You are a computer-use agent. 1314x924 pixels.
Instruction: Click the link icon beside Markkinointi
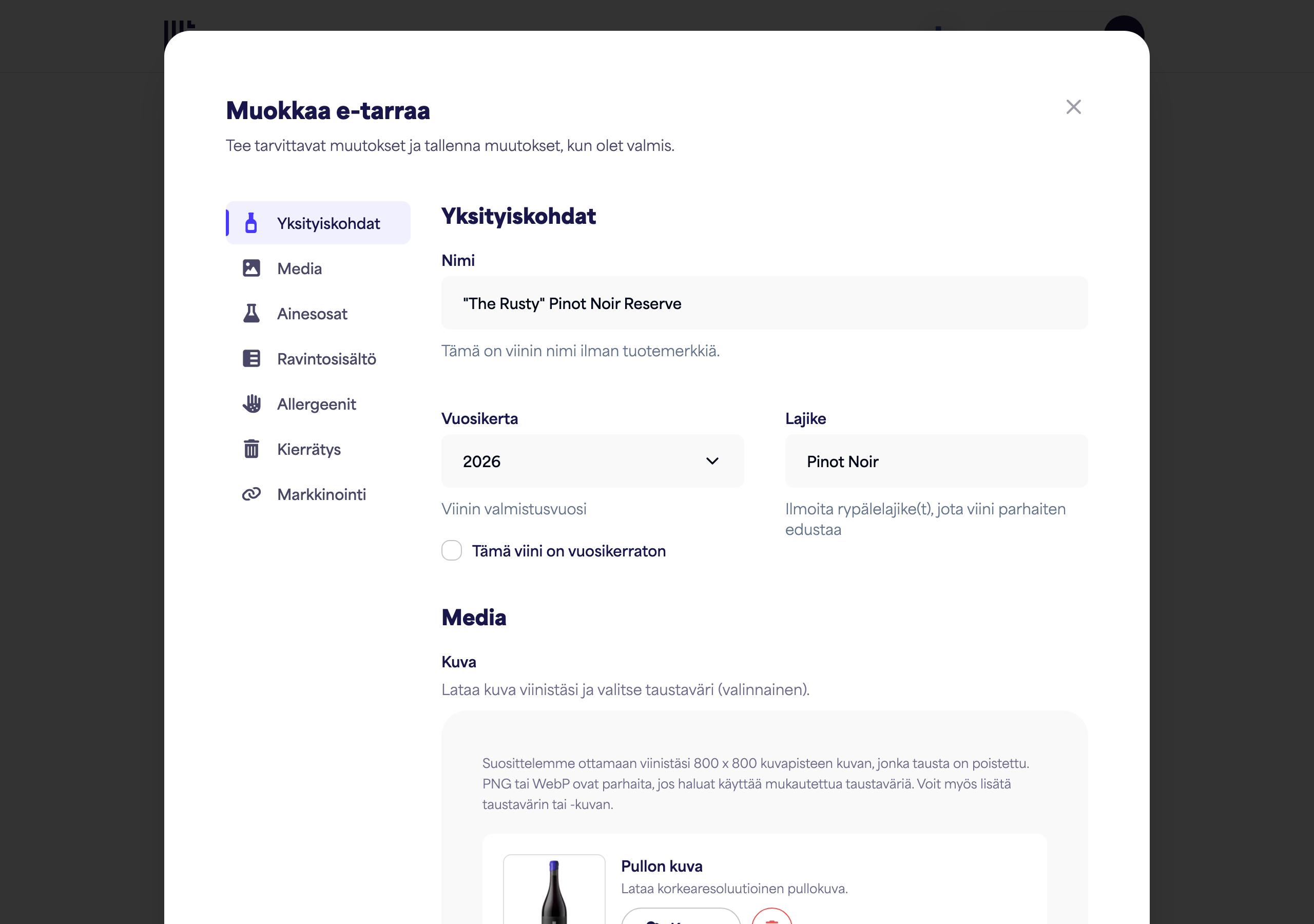[251, 494]
